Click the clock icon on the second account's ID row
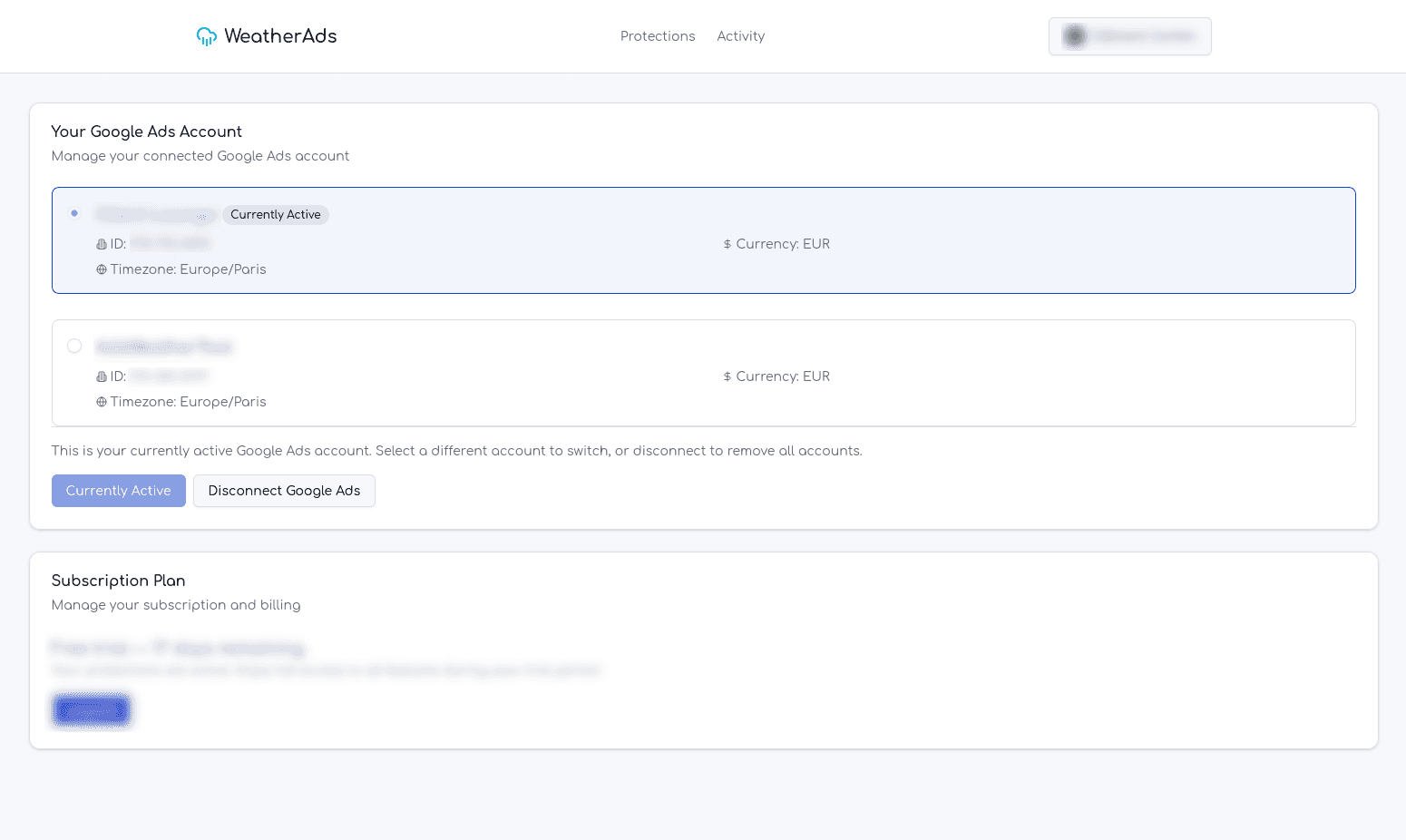The width and height of the screenshot is (1406, 840). tap(101, 376)
